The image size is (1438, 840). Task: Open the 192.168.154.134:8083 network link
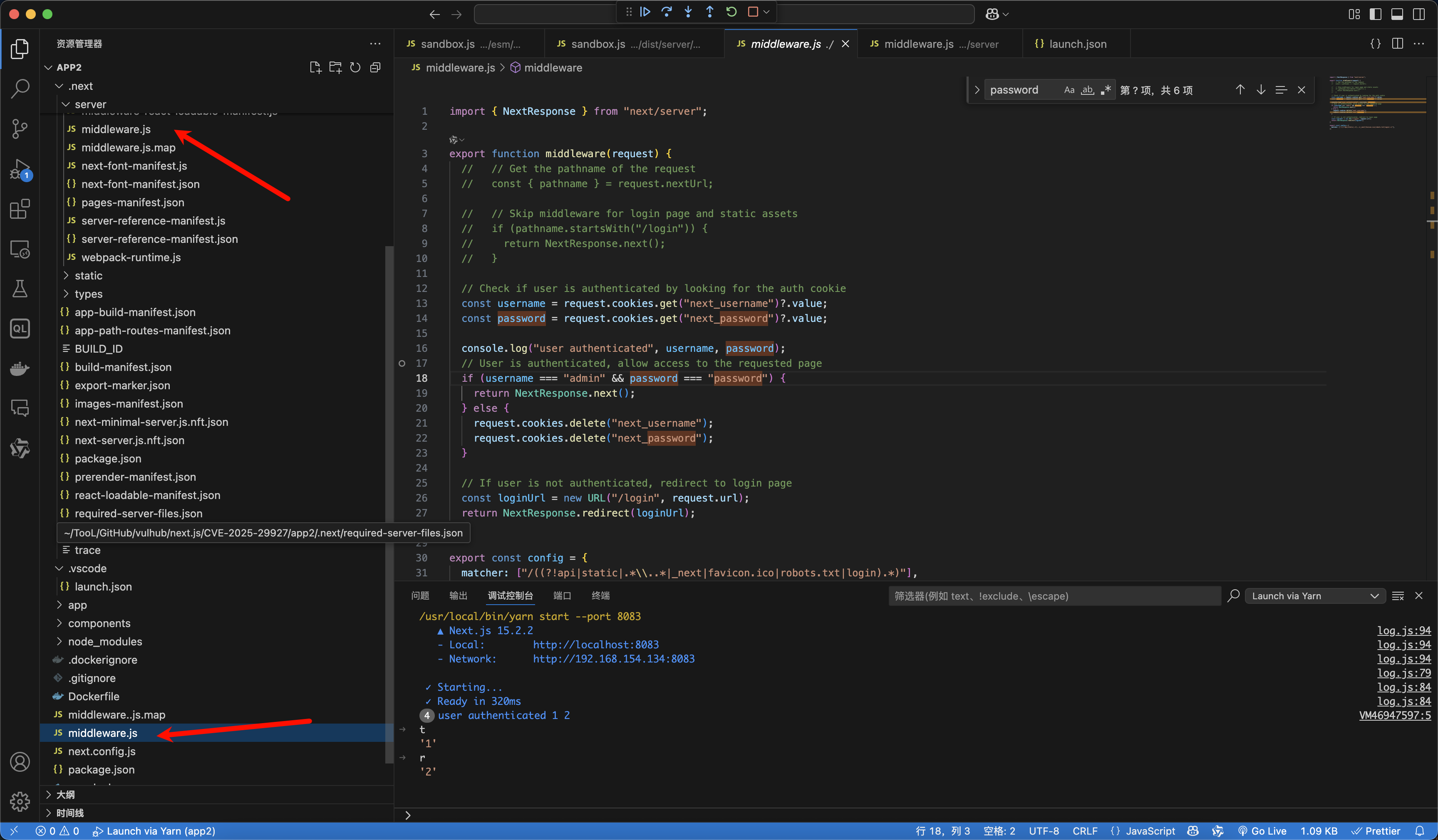(614, 659)
